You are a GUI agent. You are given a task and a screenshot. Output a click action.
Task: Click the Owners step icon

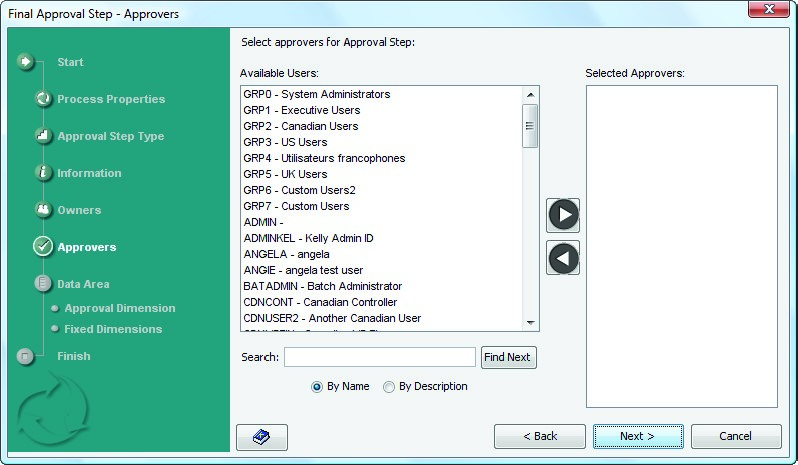pos(43,210)
